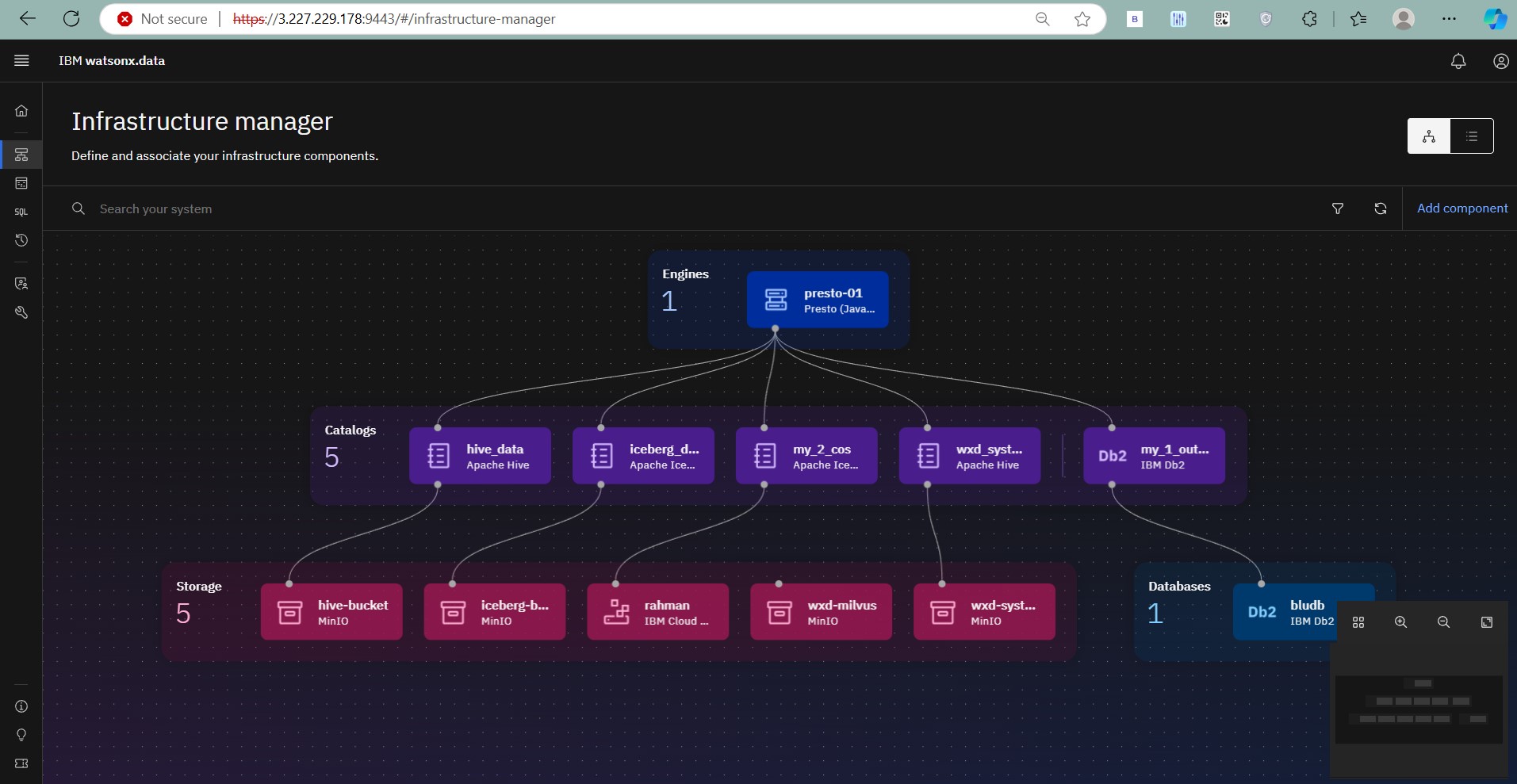This screenshot has height=784, width=1517.
Task: Open the Copilot sidebar icon
Action: 1495,19
